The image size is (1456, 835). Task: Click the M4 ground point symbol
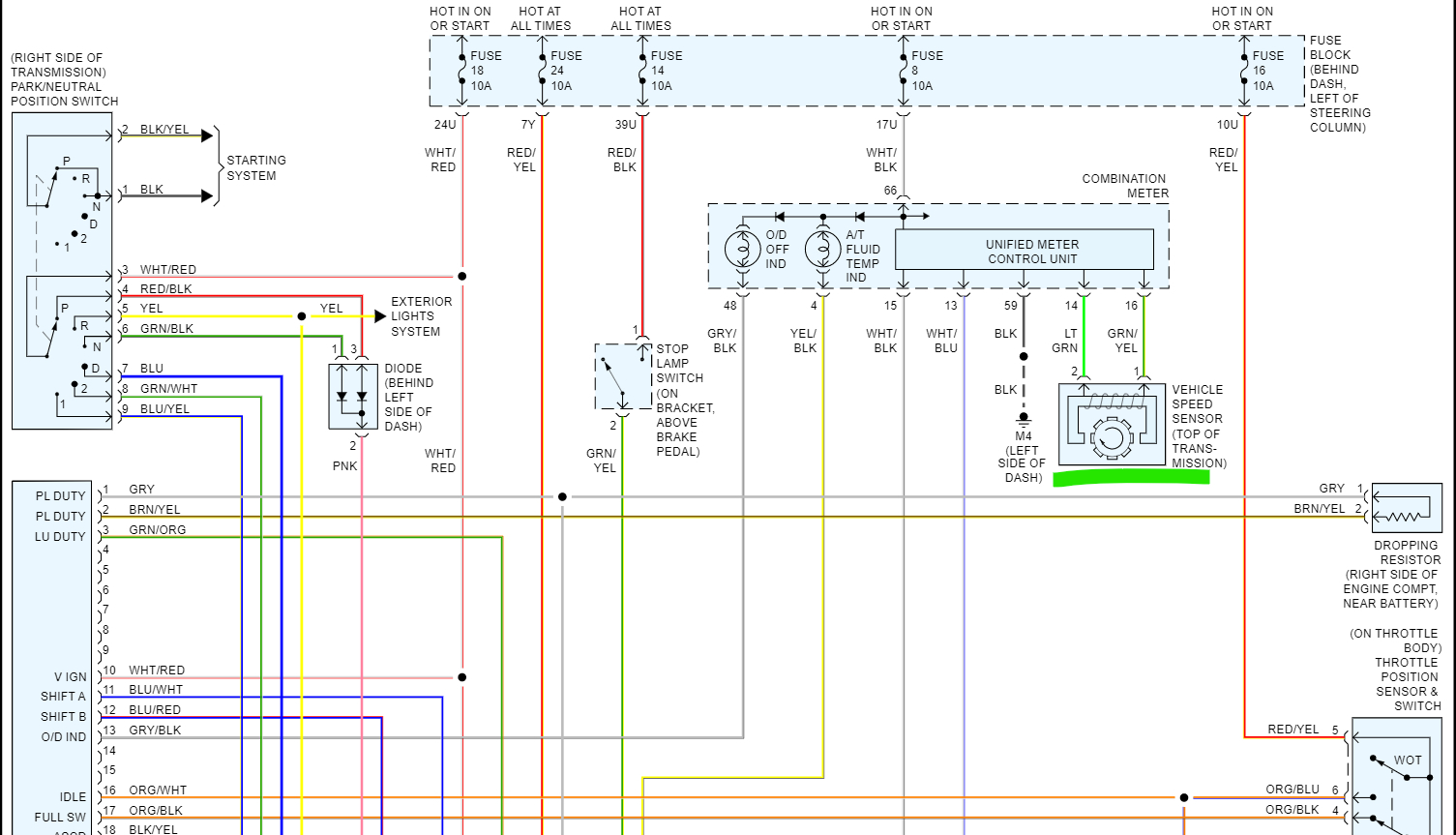tap(1024, 419)
